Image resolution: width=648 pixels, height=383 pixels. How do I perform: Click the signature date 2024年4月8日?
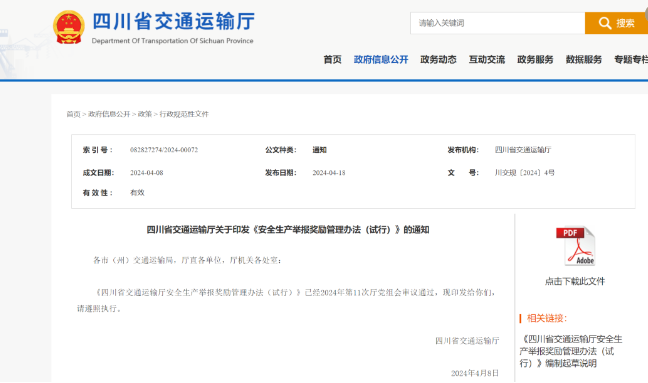[x=475, y=373]
